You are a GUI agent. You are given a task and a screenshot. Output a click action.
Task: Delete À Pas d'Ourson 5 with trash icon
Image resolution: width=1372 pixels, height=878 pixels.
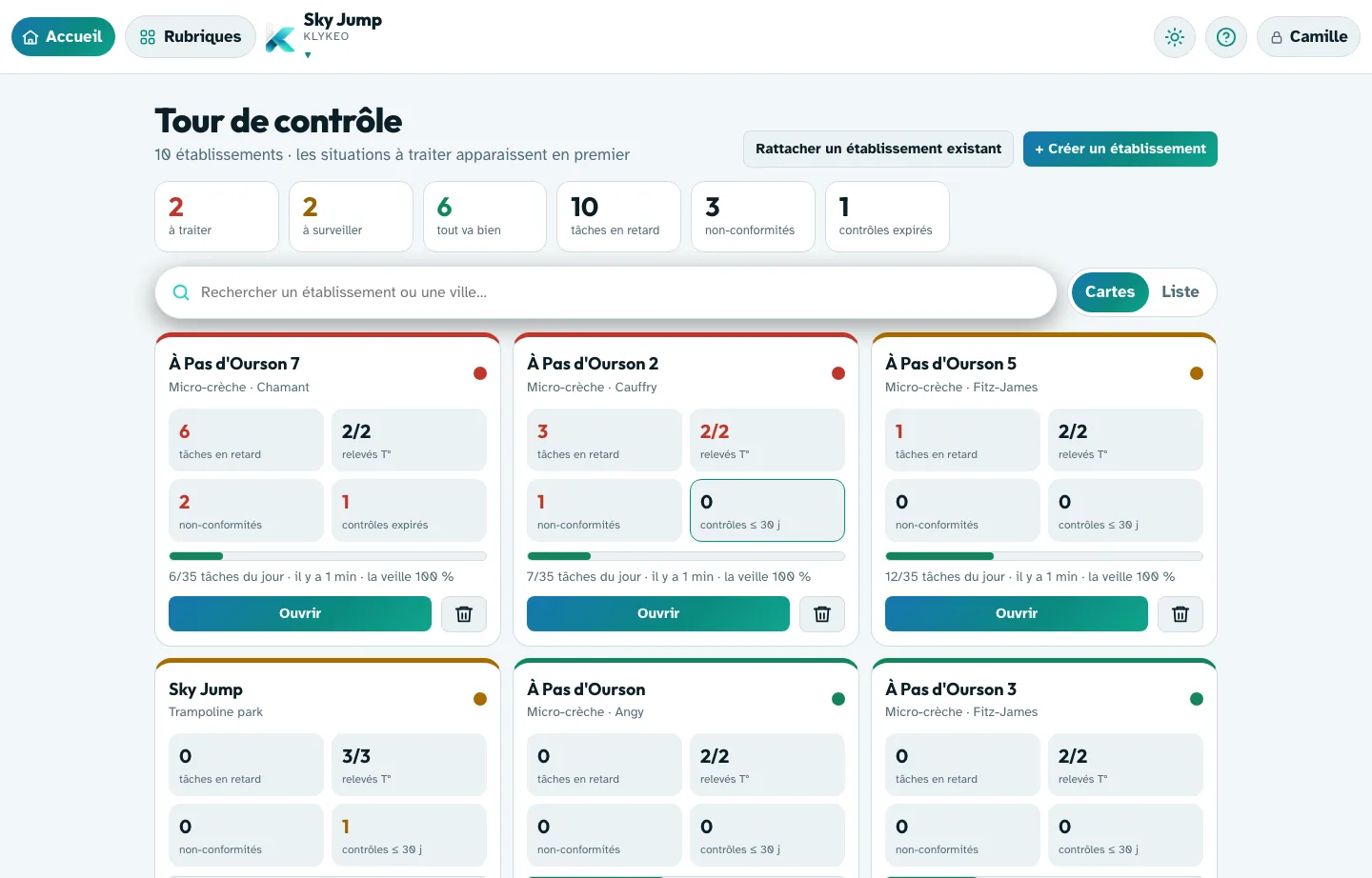point(1180,614)
